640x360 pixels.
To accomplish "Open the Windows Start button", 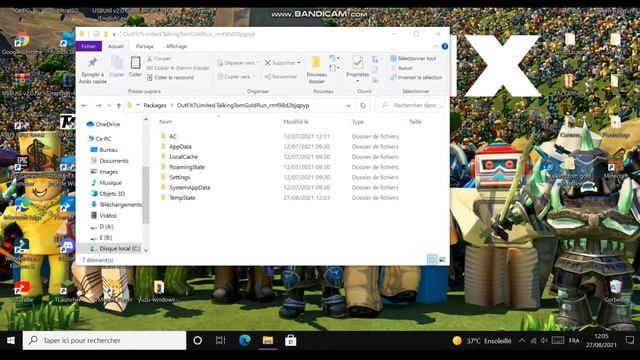I will click(11, 340).
